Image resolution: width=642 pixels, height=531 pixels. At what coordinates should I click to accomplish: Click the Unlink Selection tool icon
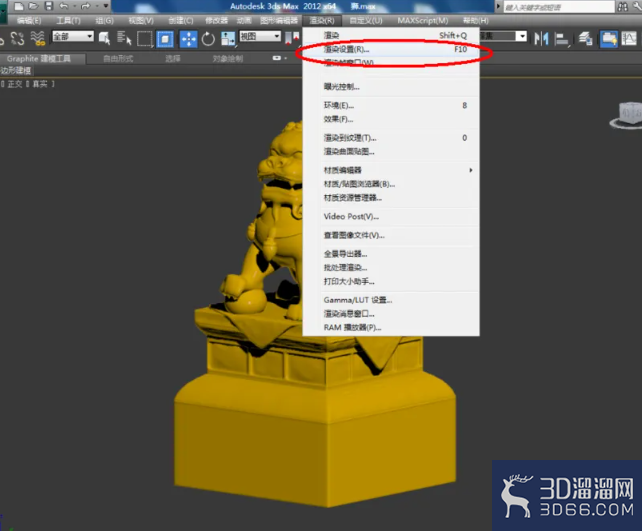pos(17,39)
